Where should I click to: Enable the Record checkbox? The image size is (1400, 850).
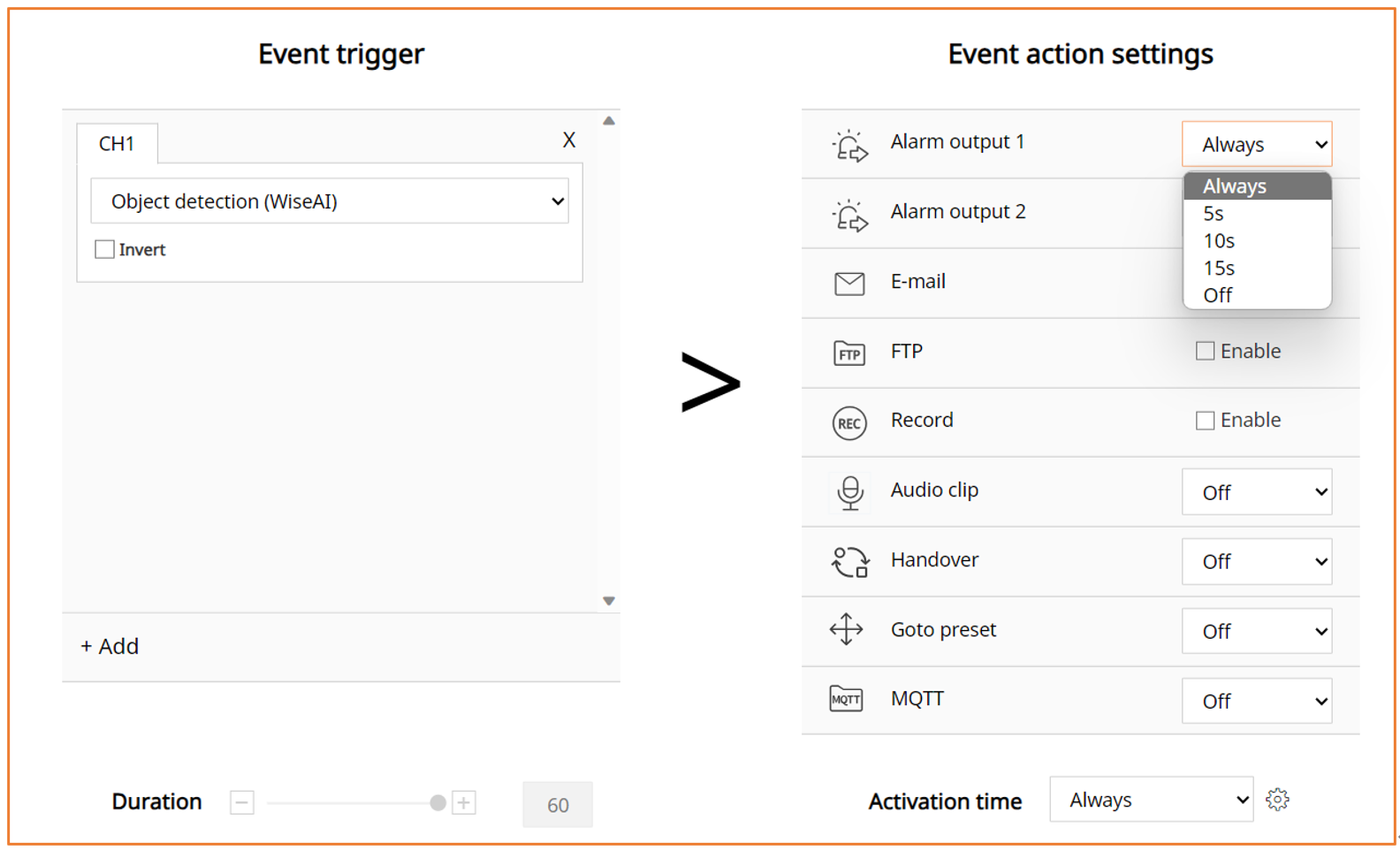(1205, 421)
